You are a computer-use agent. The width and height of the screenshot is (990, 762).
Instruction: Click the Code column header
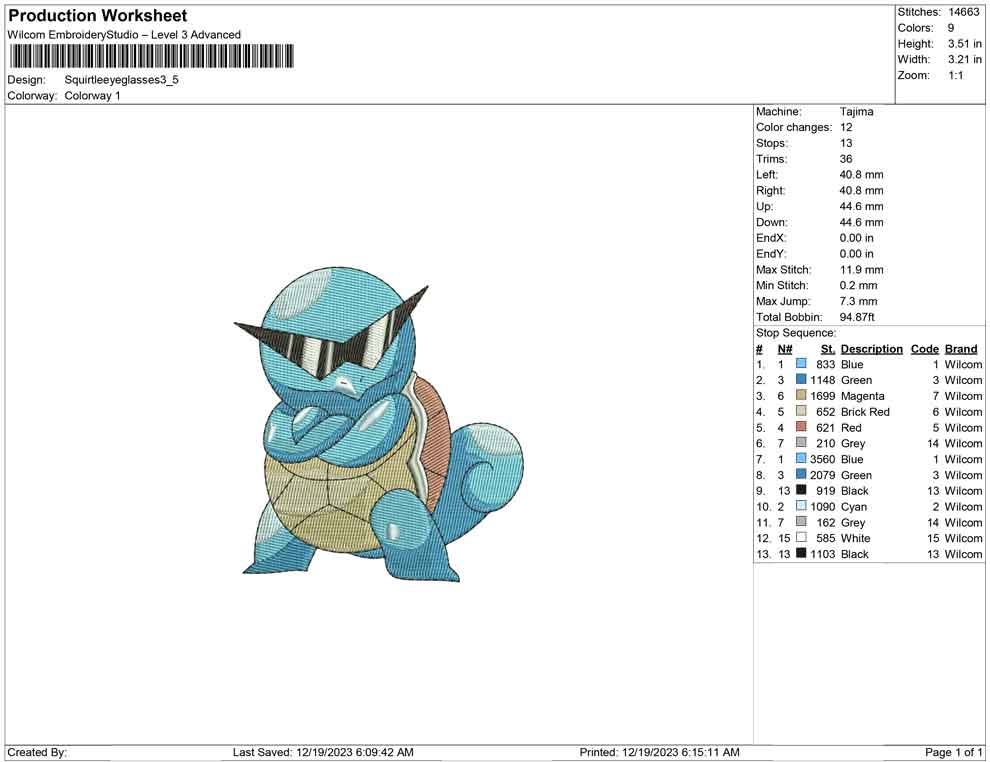coord(925,349)
